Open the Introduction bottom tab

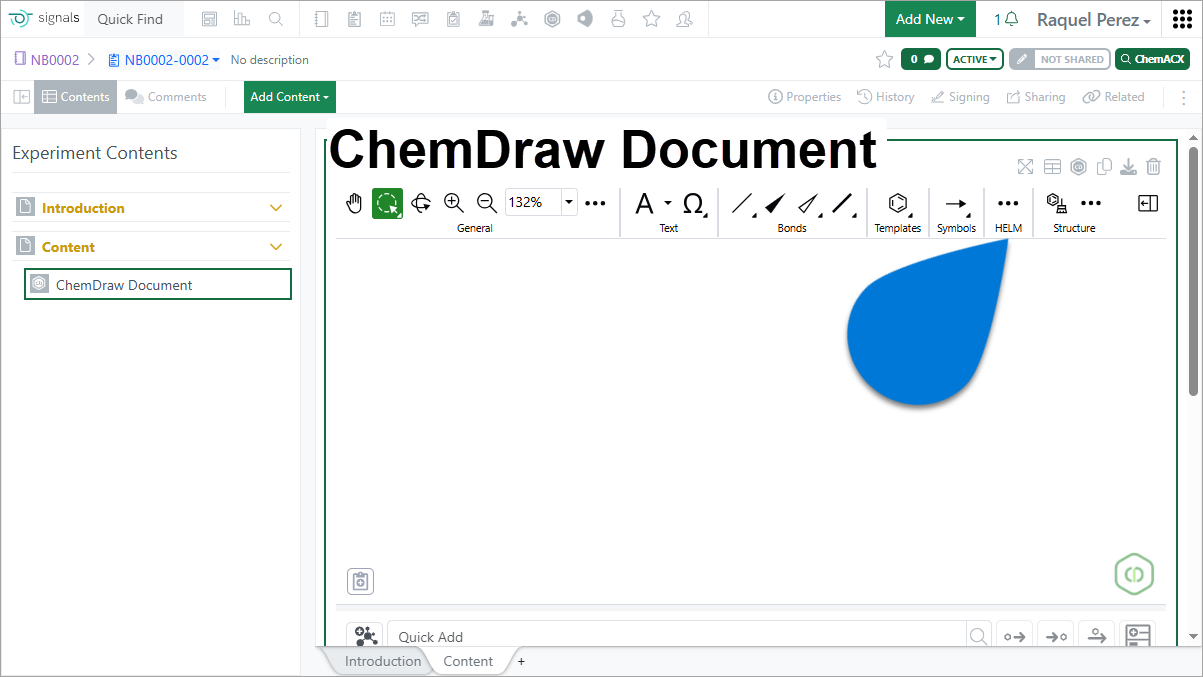tap(383, 661)
